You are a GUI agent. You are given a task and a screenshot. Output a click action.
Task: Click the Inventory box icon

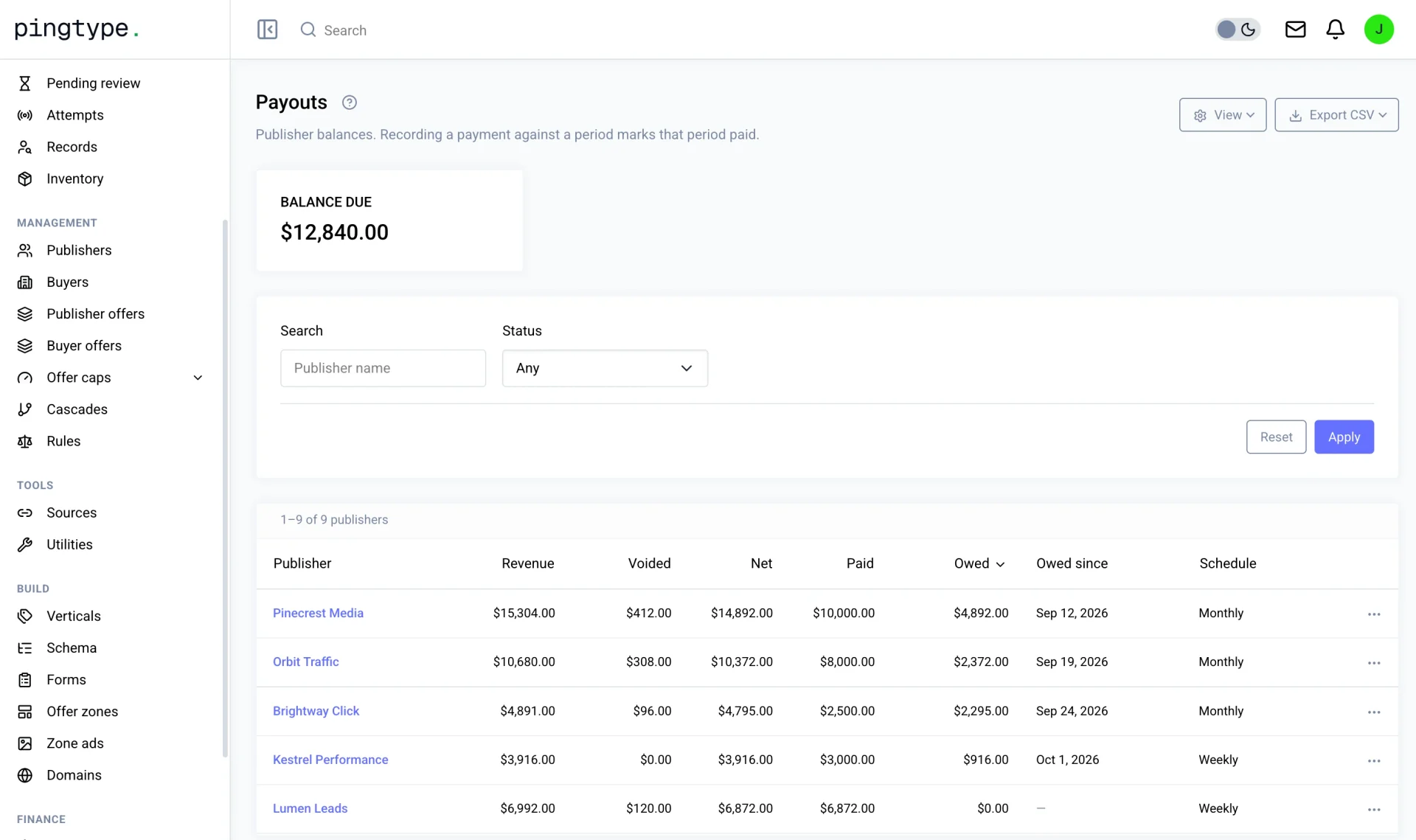[x=25, y=178]
